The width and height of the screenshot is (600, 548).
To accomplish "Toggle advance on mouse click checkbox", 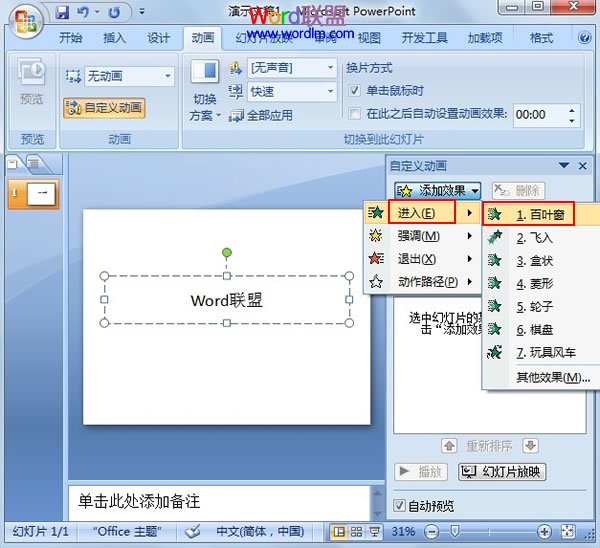I will [354, 91].
